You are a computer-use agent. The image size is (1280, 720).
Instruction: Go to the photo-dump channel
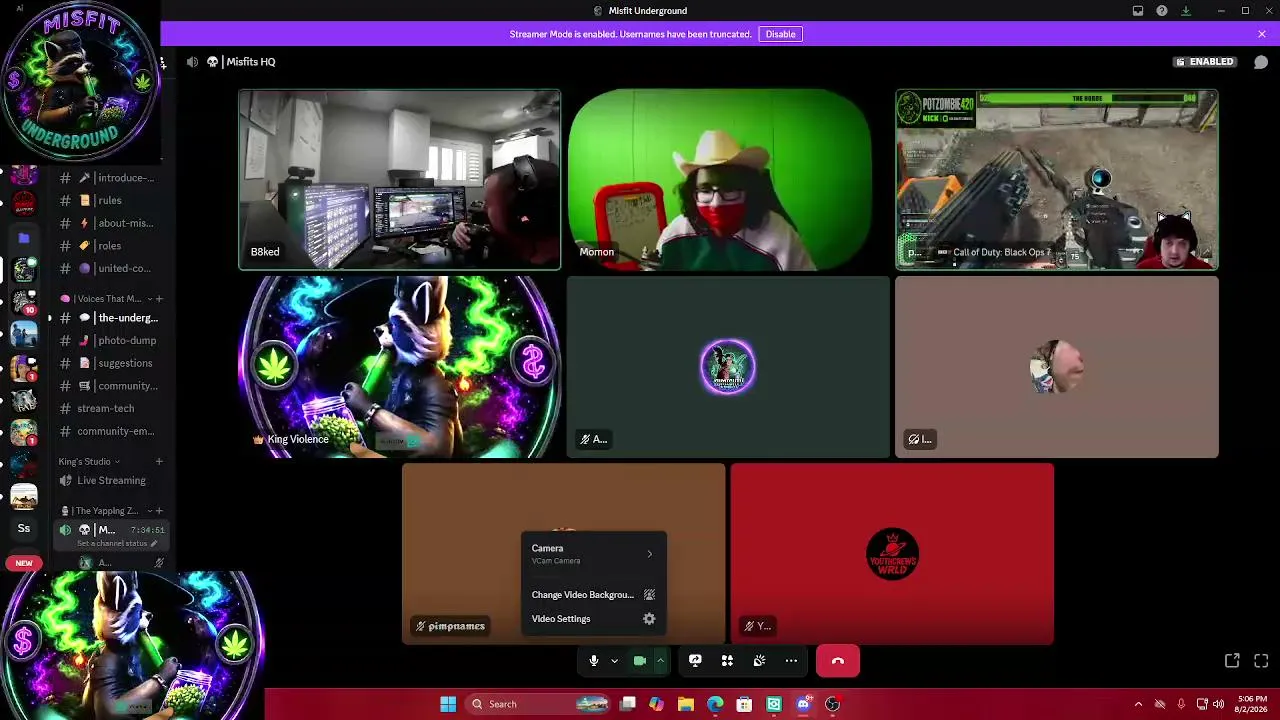click(110, 340)
